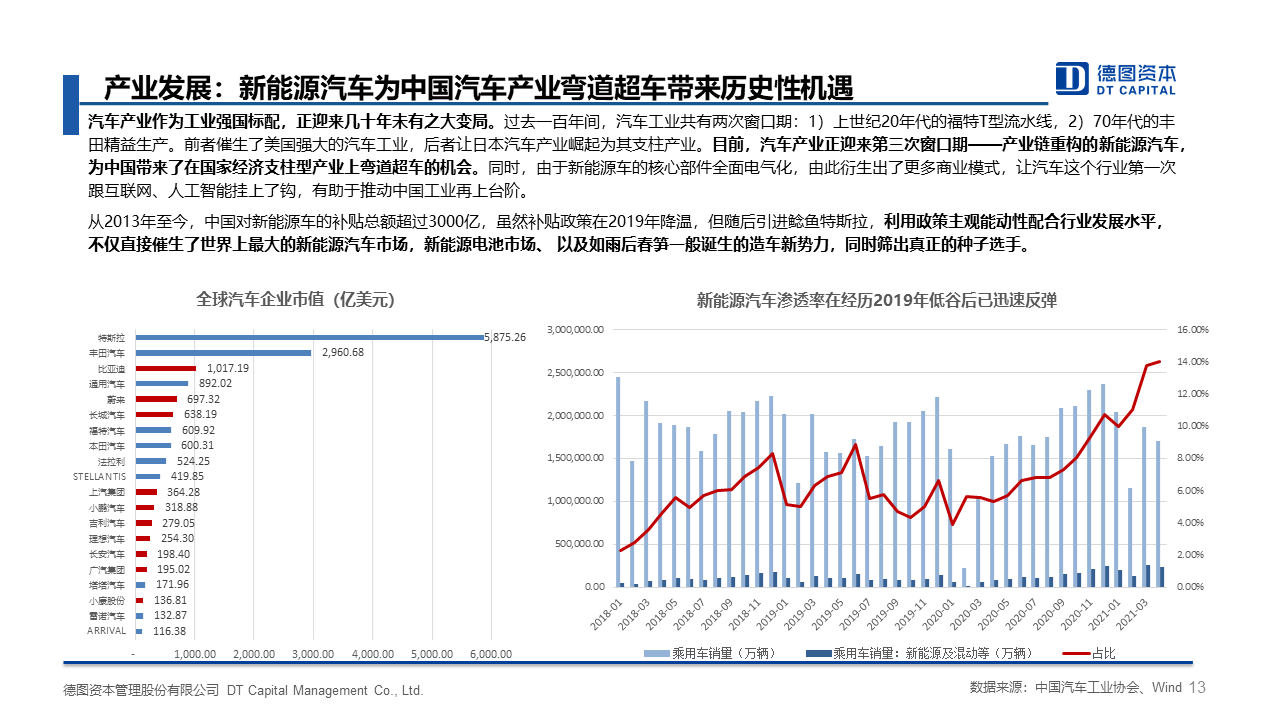The image size is (1280, 720).
Task: Click the 6,000.00 bar chart axis label
Action: coord(491,654)
